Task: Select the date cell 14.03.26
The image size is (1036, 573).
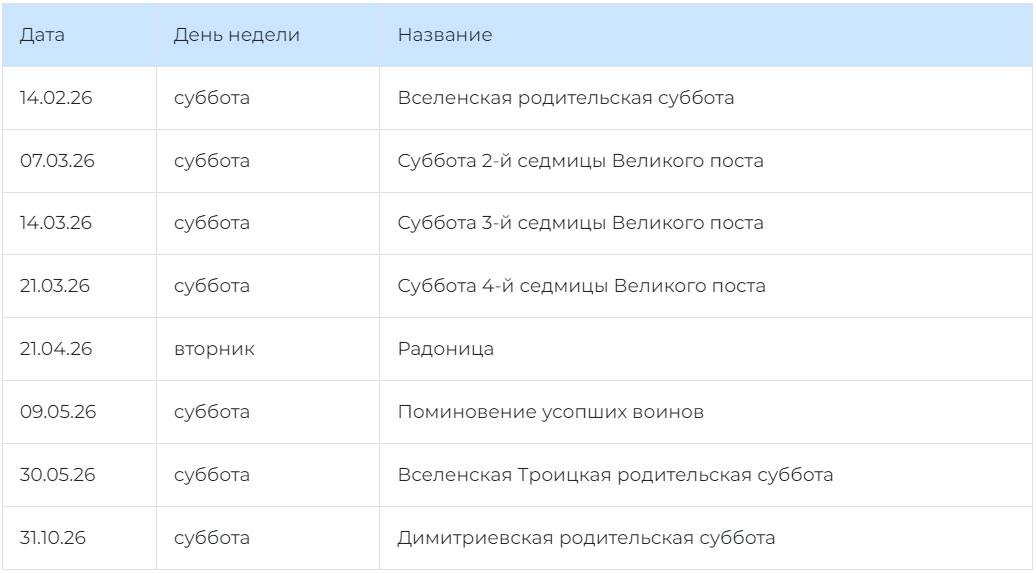Action: [56, 223]
